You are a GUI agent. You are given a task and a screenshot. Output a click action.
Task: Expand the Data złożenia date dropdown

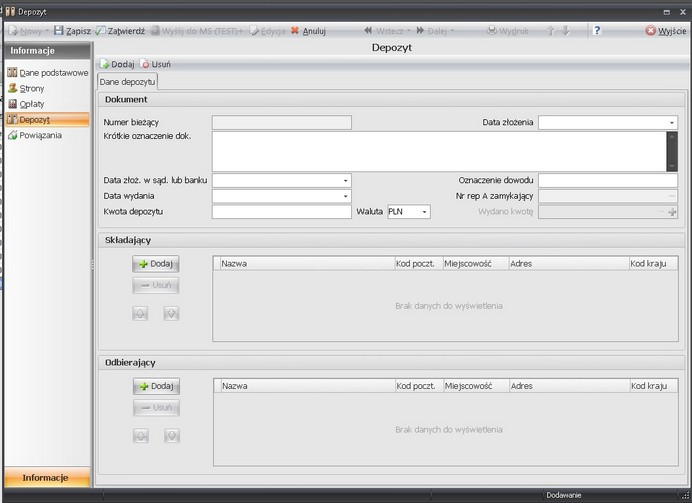672,123
